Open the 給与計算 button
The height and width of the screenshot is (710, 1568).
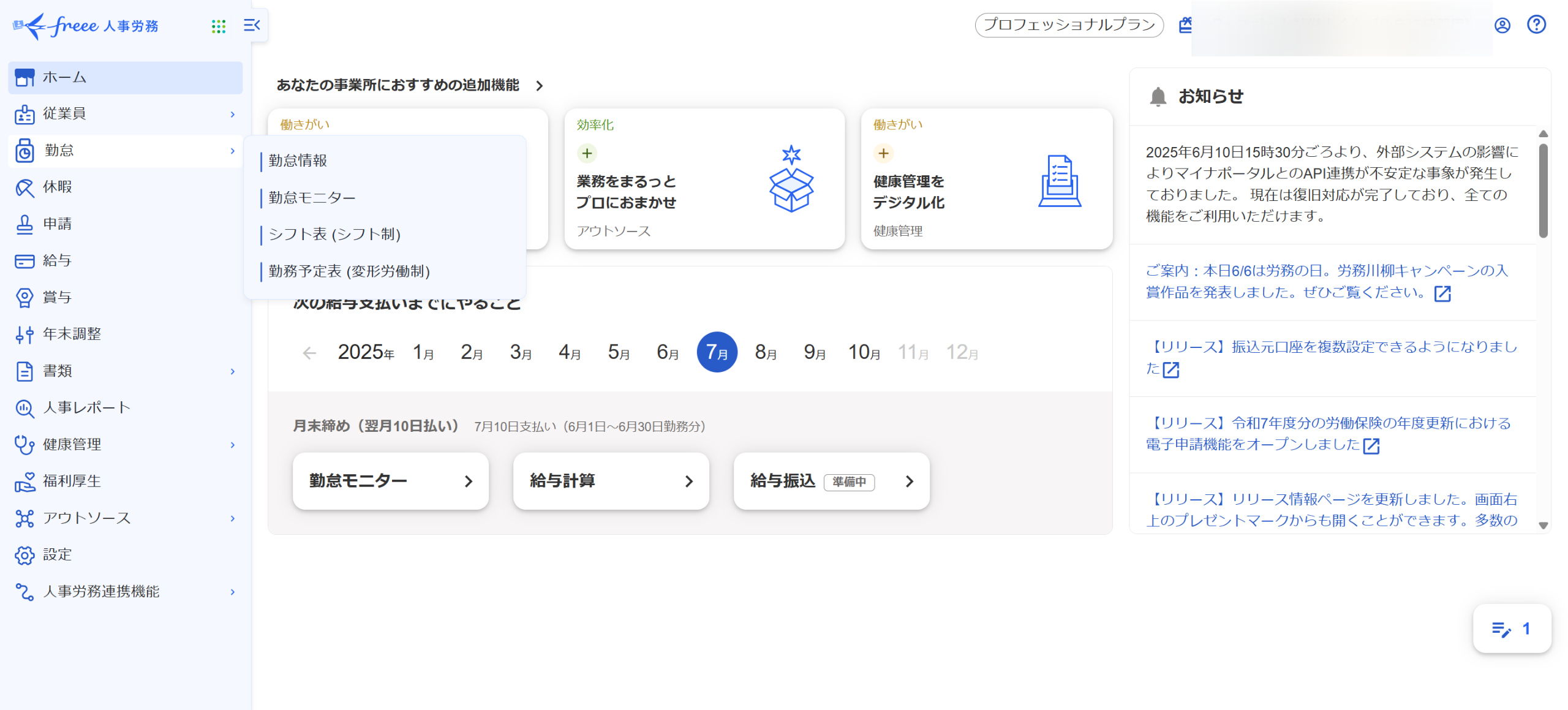point(611,481)
